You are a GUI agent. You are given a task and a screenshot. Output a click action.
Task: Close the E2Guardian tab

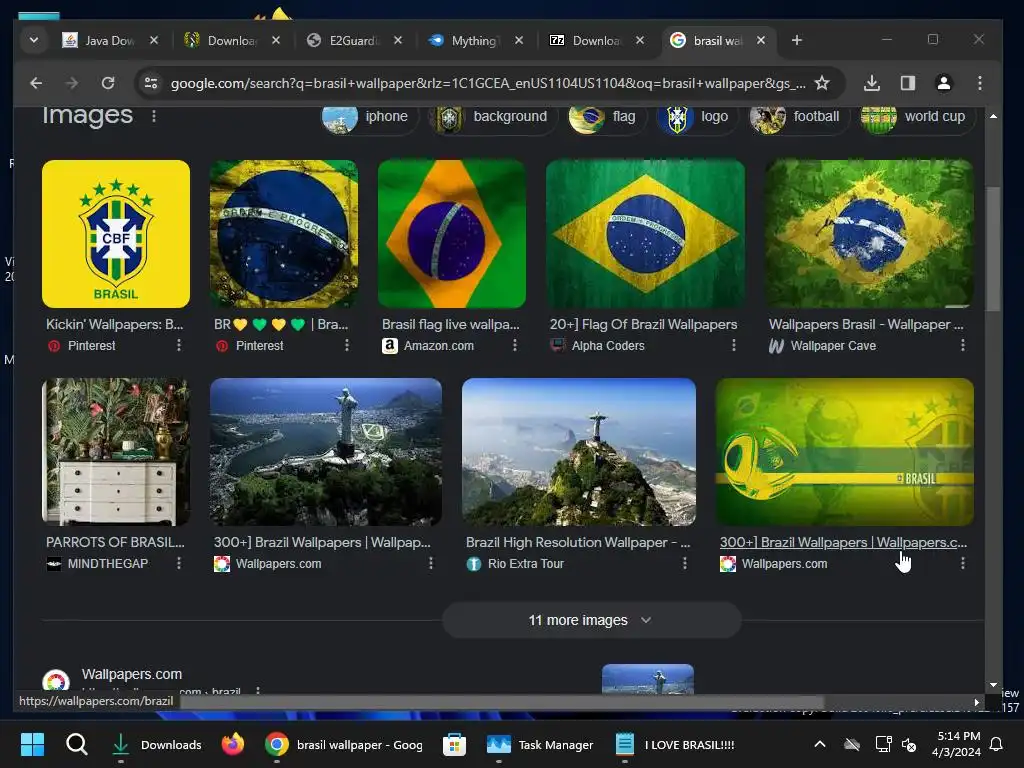click(x=398, y=40)
